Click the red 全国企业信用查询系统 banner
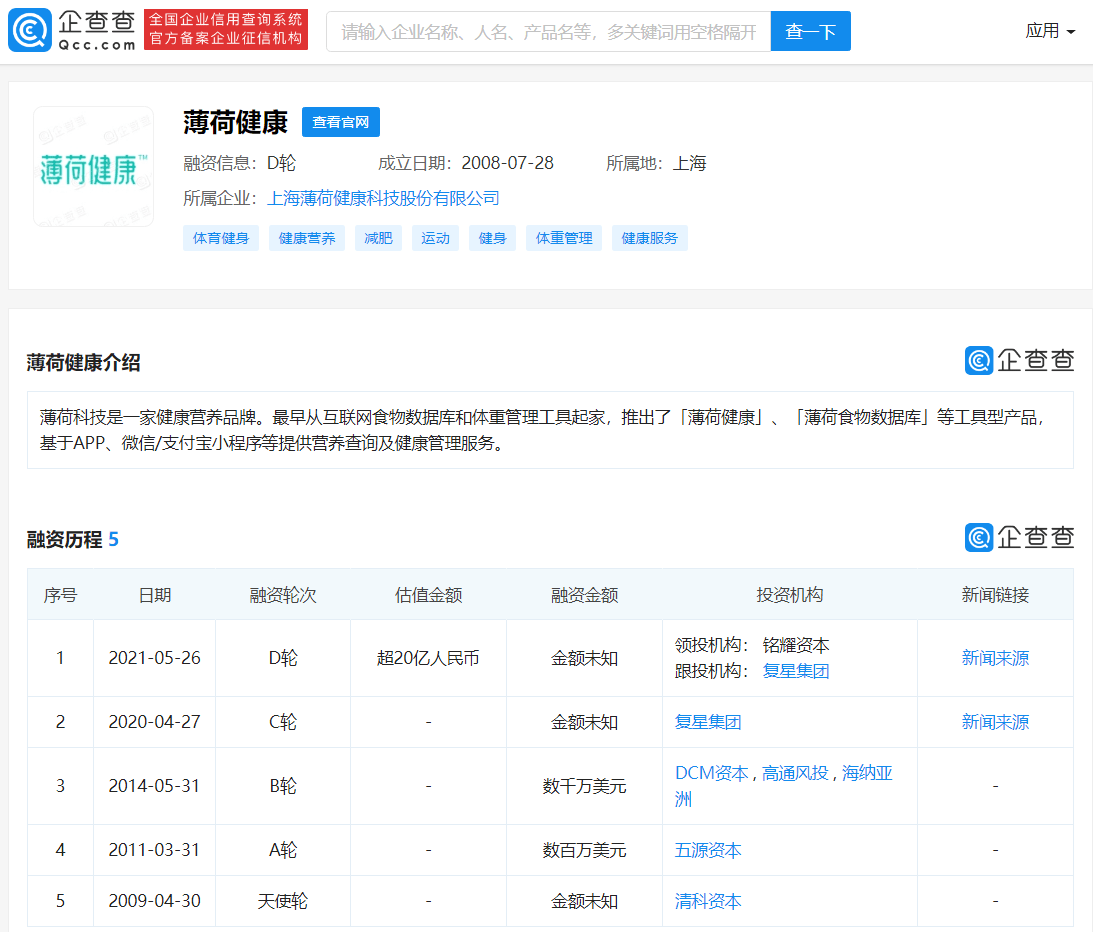This screenshot has height=932, width=1093. coord(226,29)
